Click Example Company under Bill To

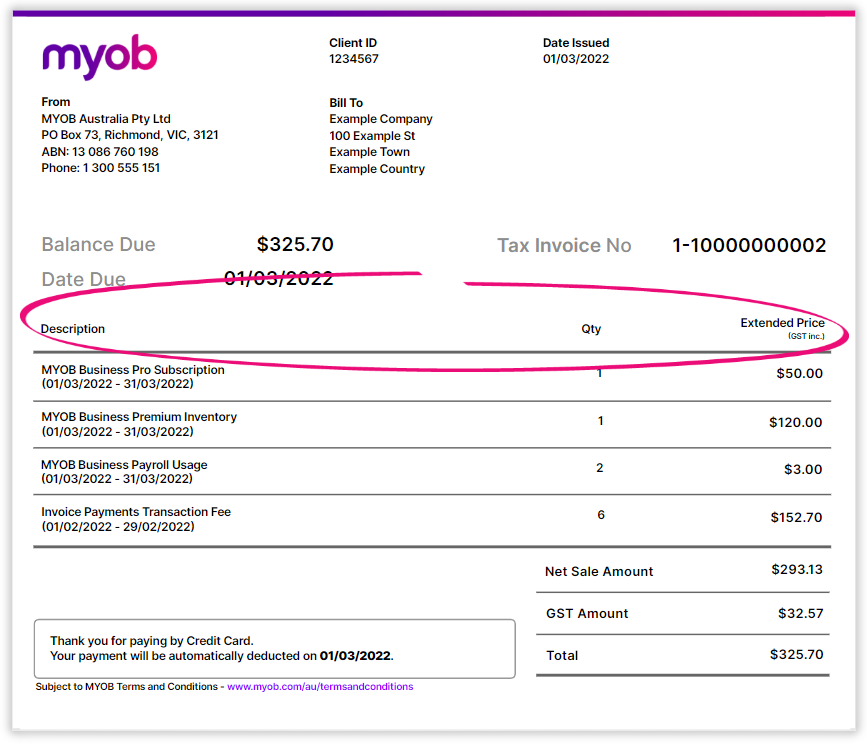(381, 119)
